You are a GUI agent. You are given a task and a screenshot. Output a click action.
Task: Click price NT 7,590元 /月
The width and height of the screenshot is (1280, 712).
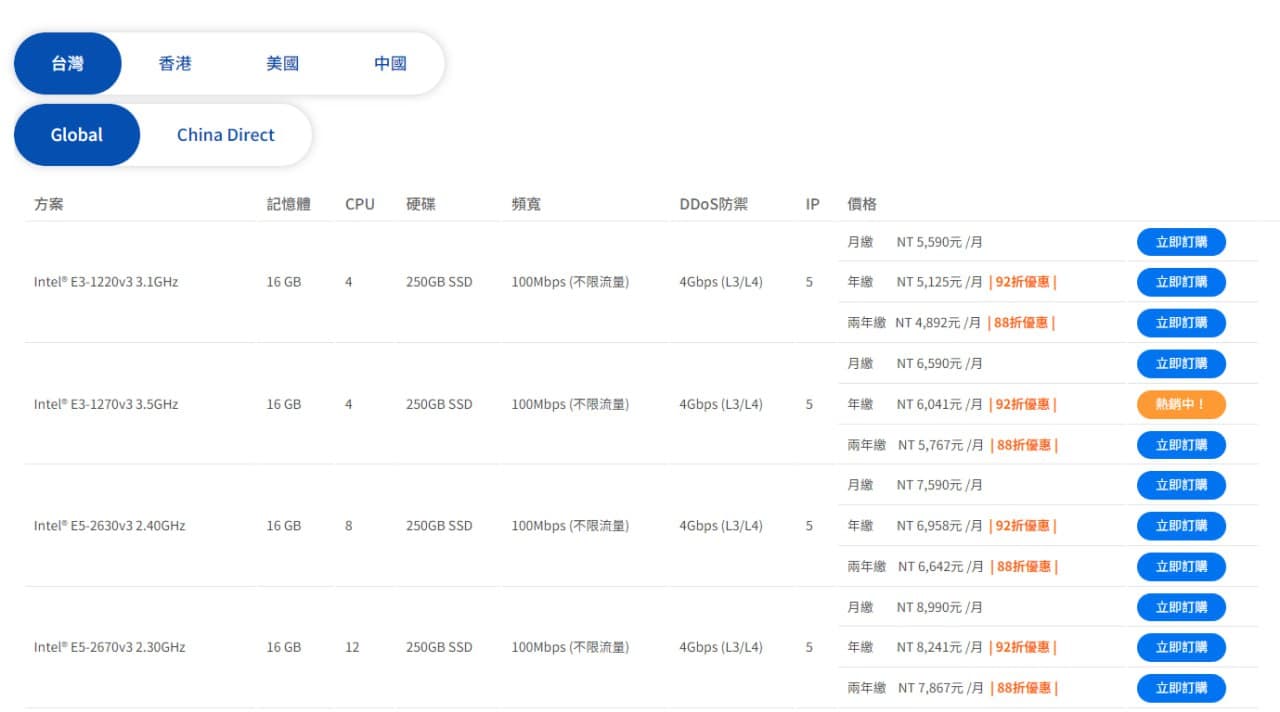[940, 485]
